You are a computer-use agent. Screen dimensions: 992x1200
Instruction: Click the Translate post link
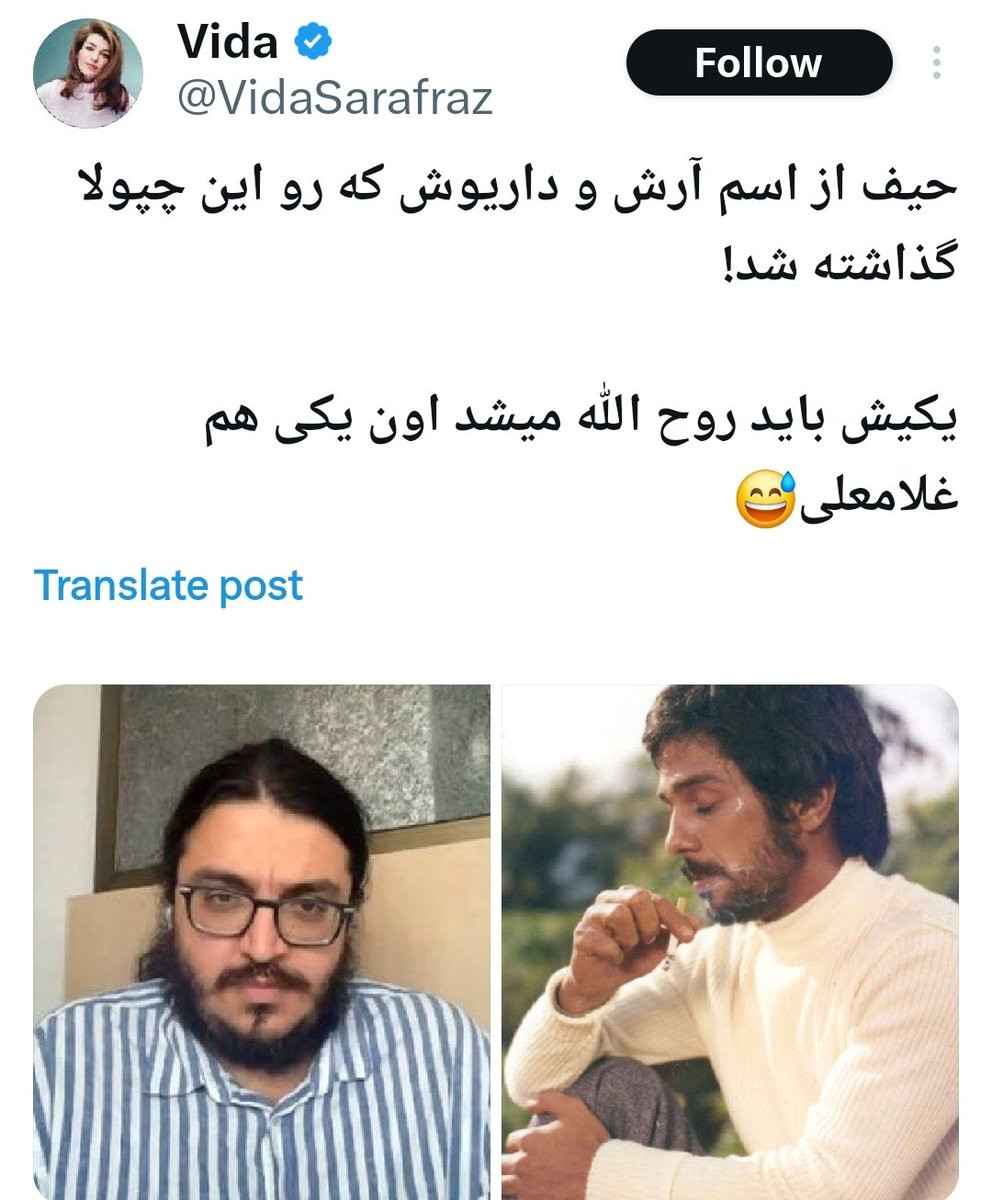coord(168,585)
